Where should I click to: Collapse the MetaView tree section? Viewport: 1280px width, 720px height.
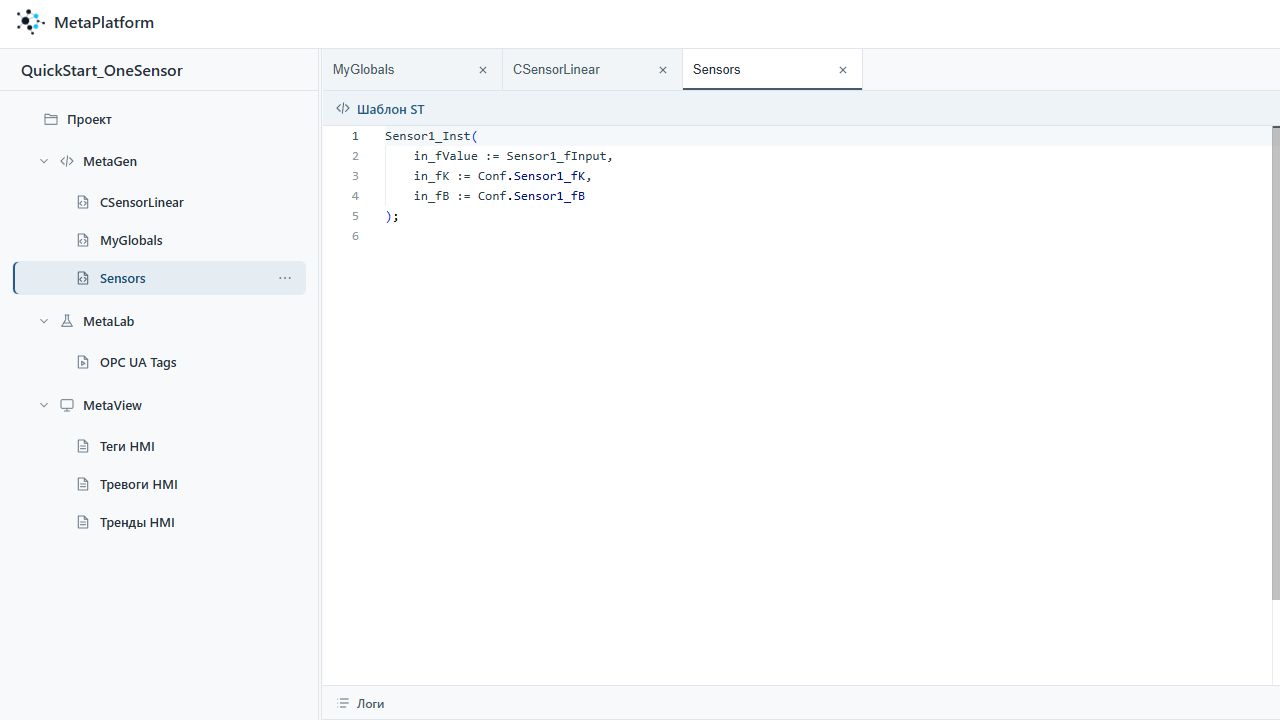point(44,405)
